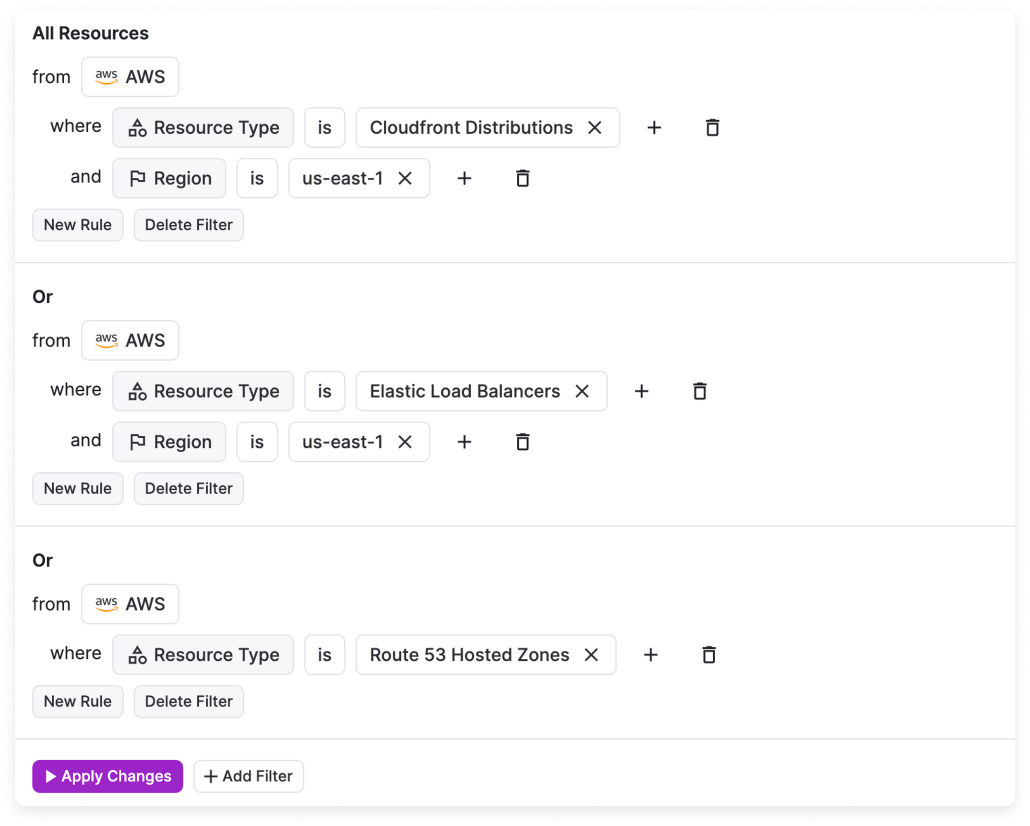Delete the Region rule in the first filter
This screenshot has width=1030, height=826.
[x=522, y=178]
